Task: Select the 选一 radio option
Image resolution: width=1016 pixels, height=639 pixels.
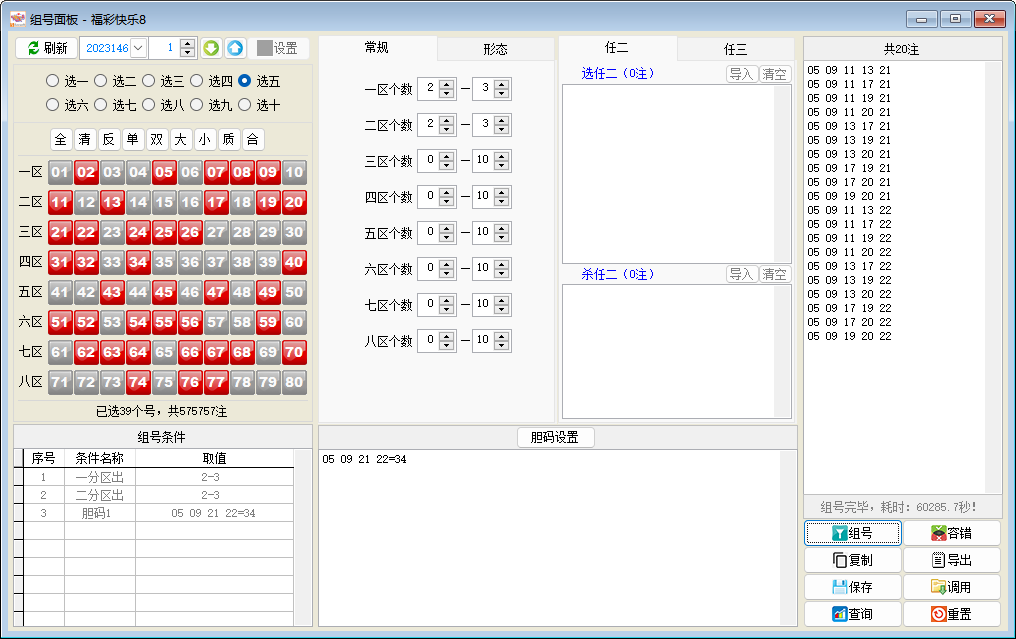Action: [67, 81]
